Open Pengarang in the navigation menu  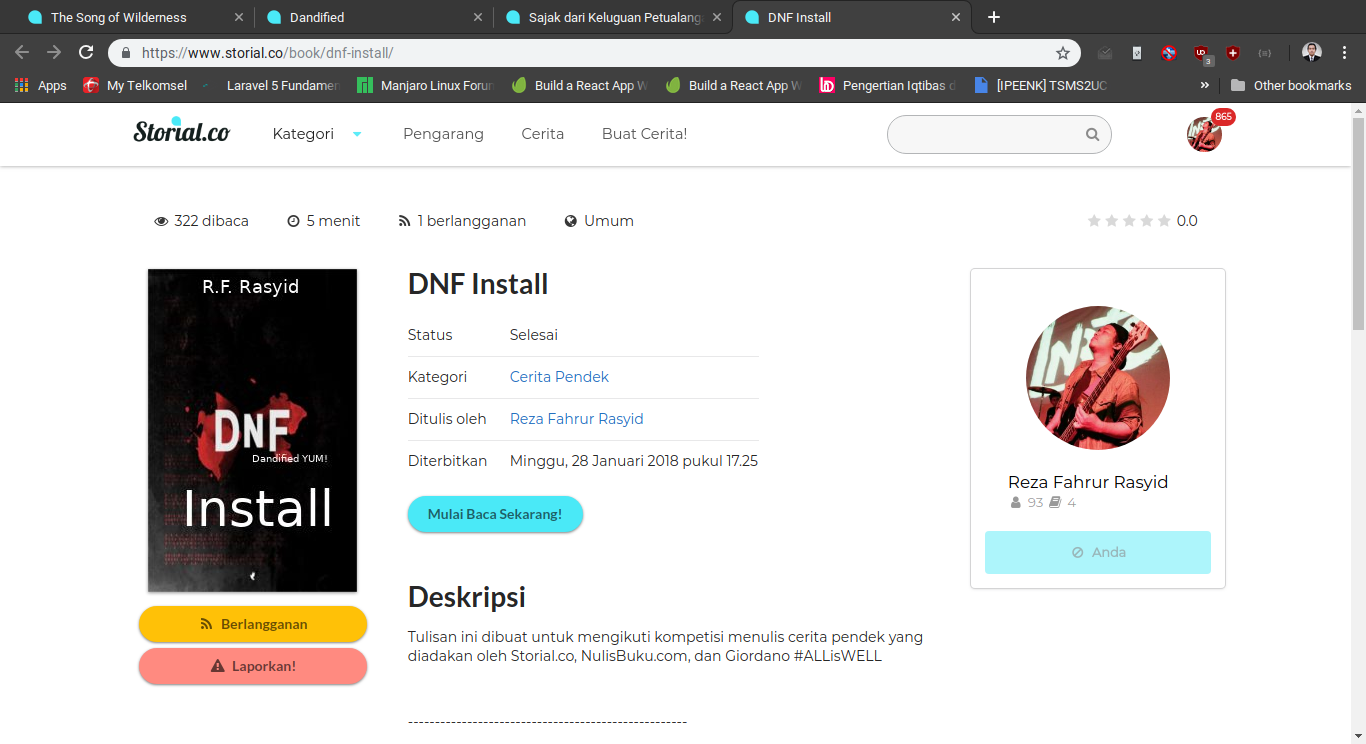click(443, 134)
